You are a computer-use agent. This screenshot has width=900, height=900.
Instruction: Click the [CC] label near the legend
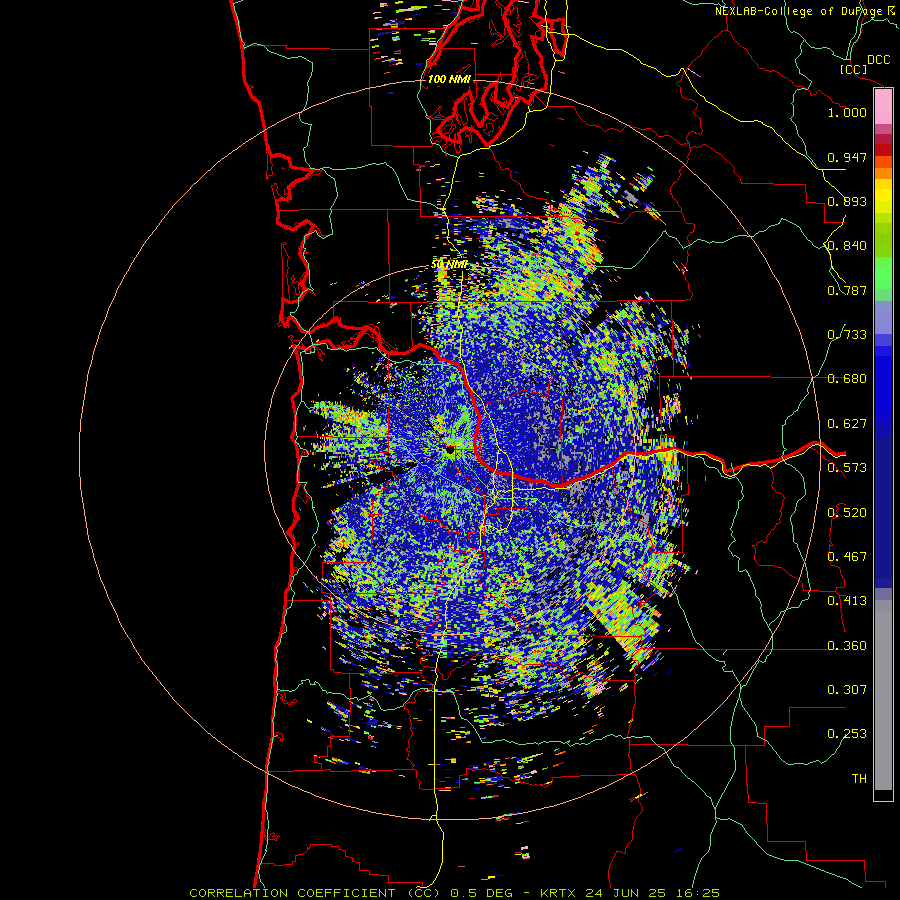[853, 69]
